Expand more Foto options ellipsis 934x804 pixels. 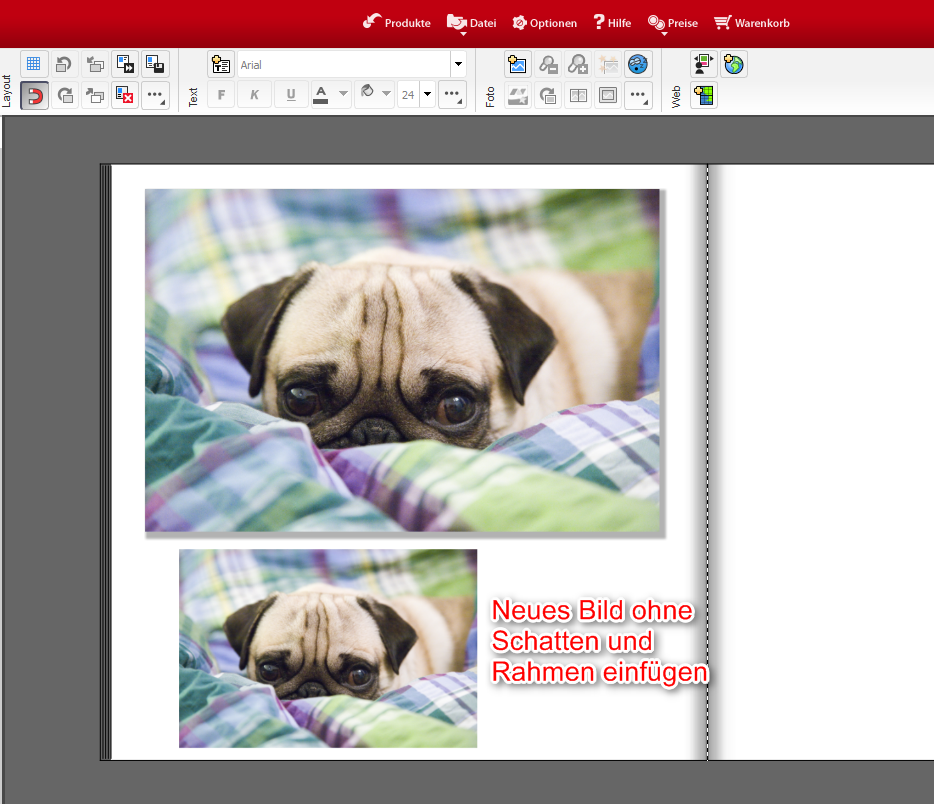tap(639, 96)
